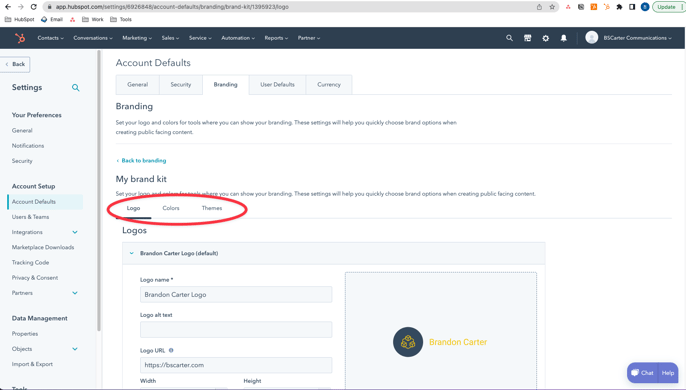Open the settings gear icon
The width and height of the screenshot is (686, 390).
pos(546,38)
